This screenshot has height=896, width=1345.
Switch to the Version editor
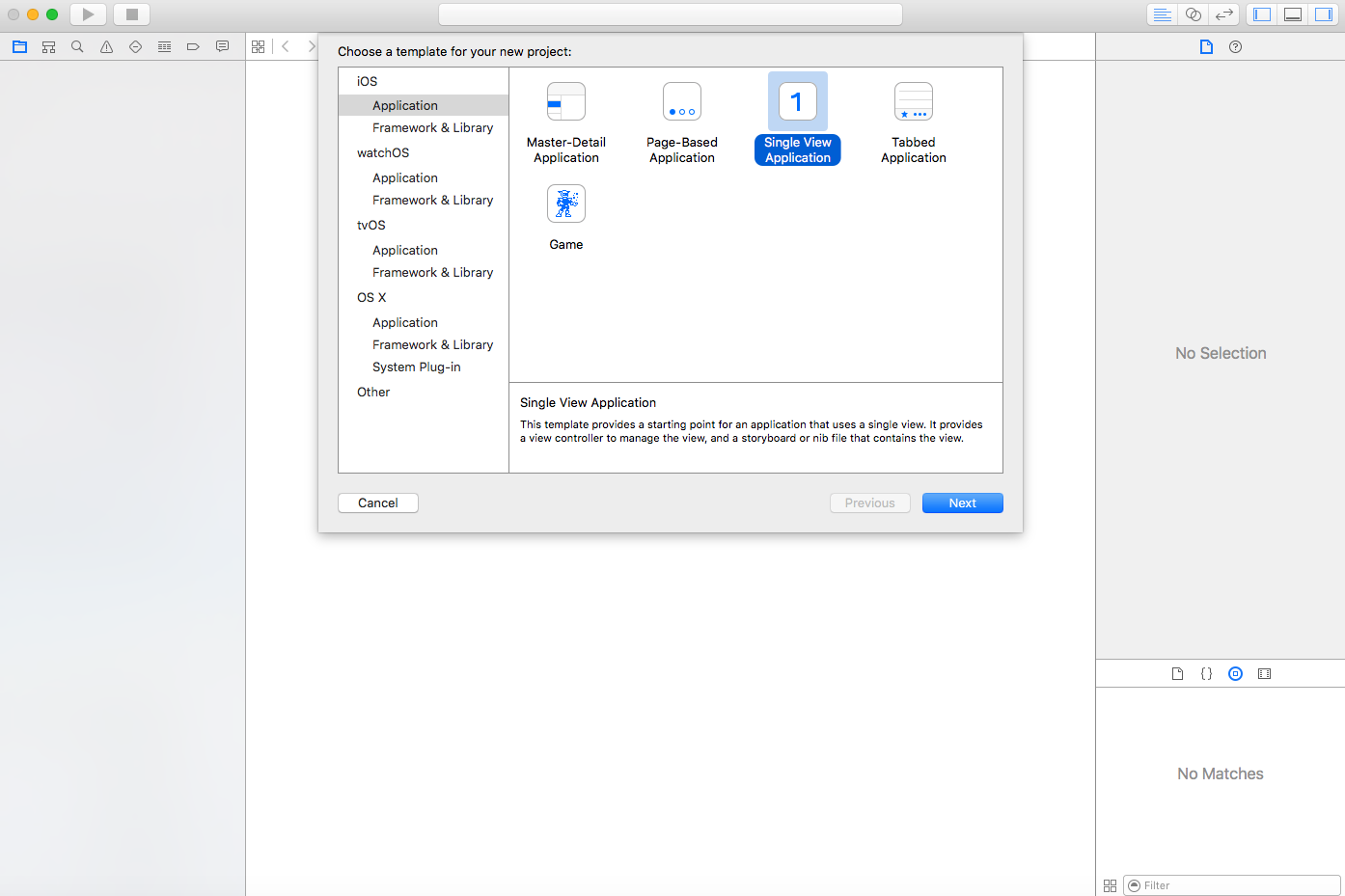pos(1224,14)
